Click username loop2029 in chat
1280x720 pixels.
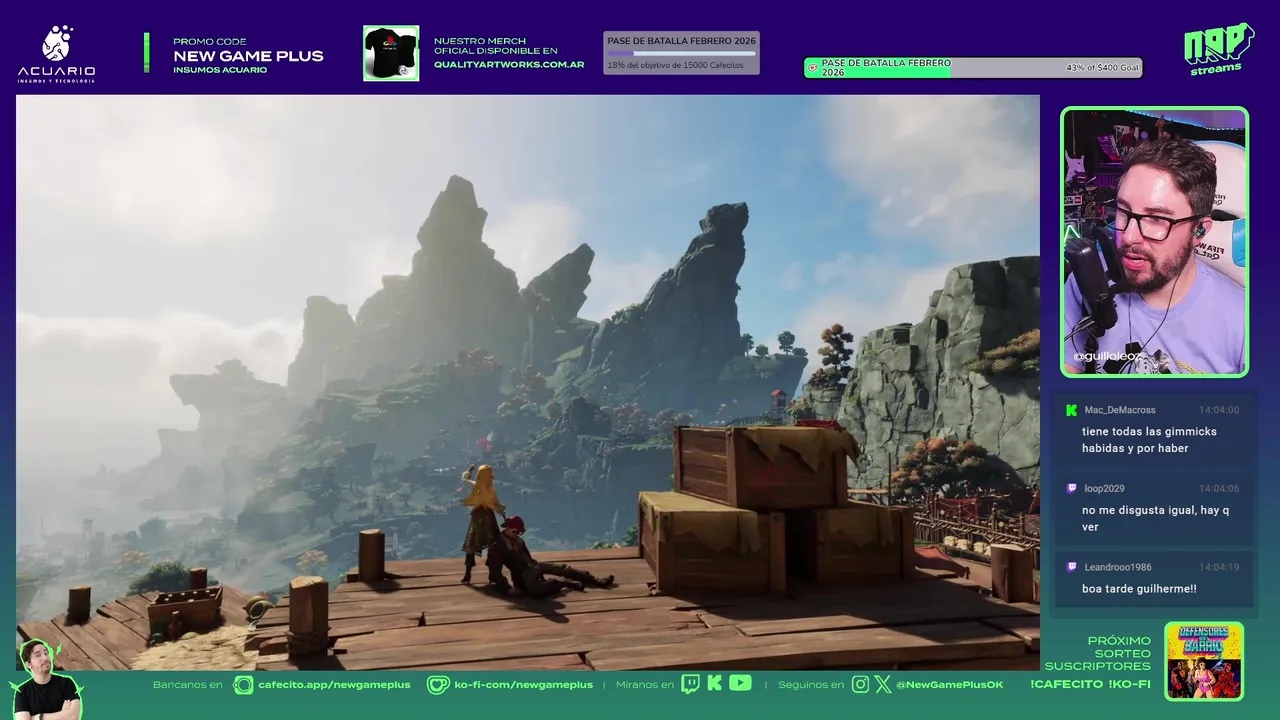click(1104, 488)
